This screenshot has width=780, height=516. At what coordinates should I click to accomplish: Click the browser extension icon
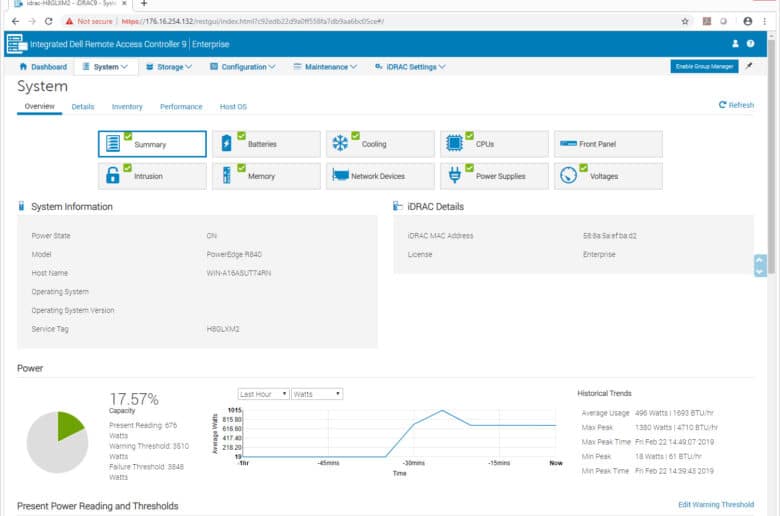707,21
